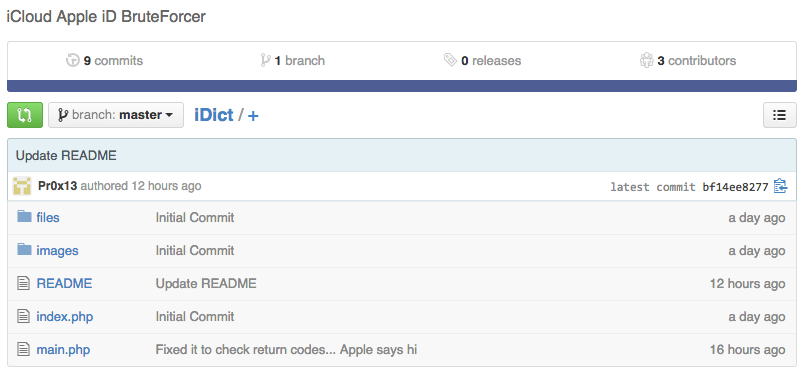The width and height of the screenshot is (803, 372).
Task: Open Initial Commit message in files row
Action: [195, 218]
